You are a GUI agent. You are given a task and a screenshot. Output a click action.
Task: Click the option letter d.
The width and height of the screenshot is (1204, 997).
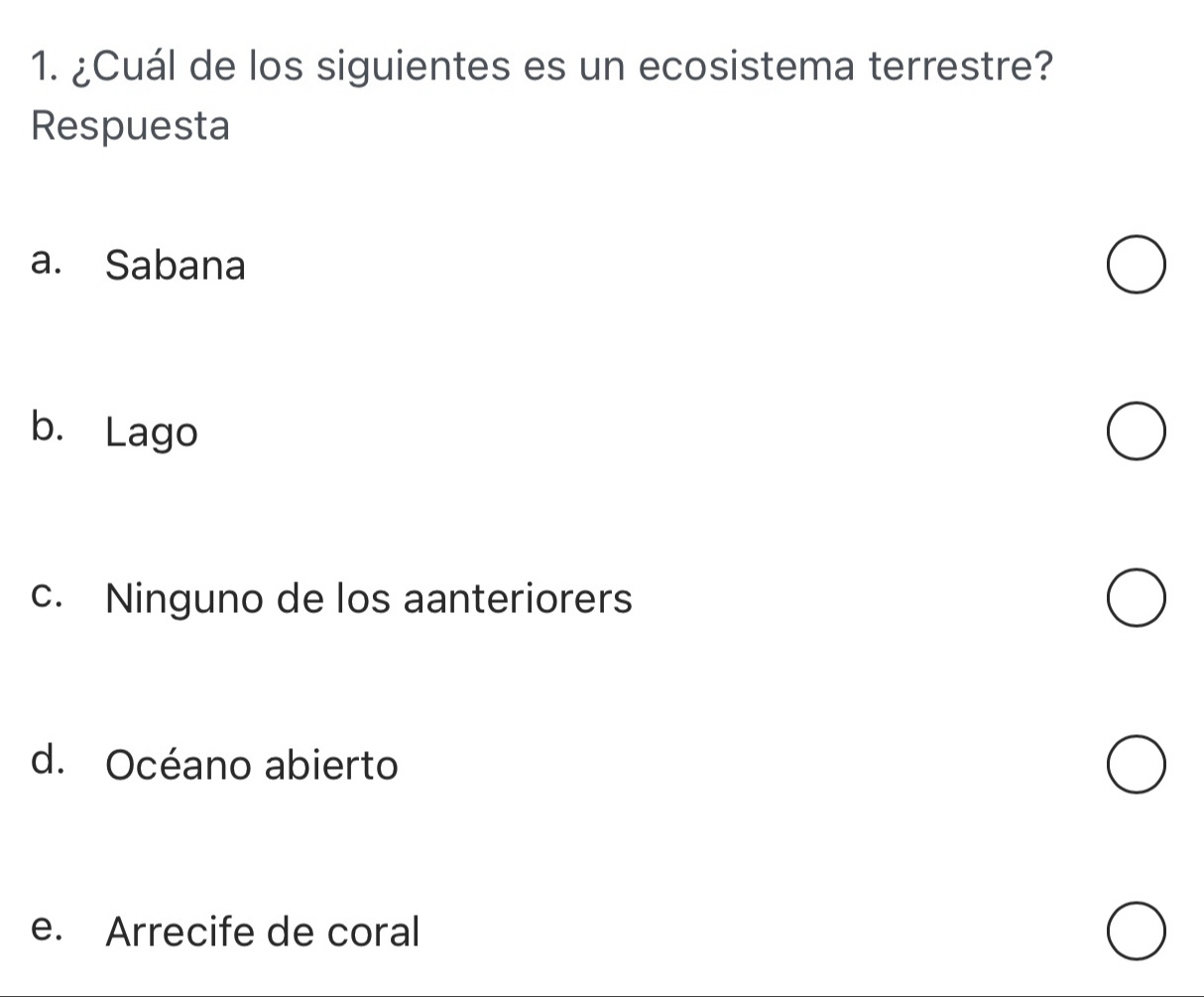pyautogui.click(x=44, y=762)
